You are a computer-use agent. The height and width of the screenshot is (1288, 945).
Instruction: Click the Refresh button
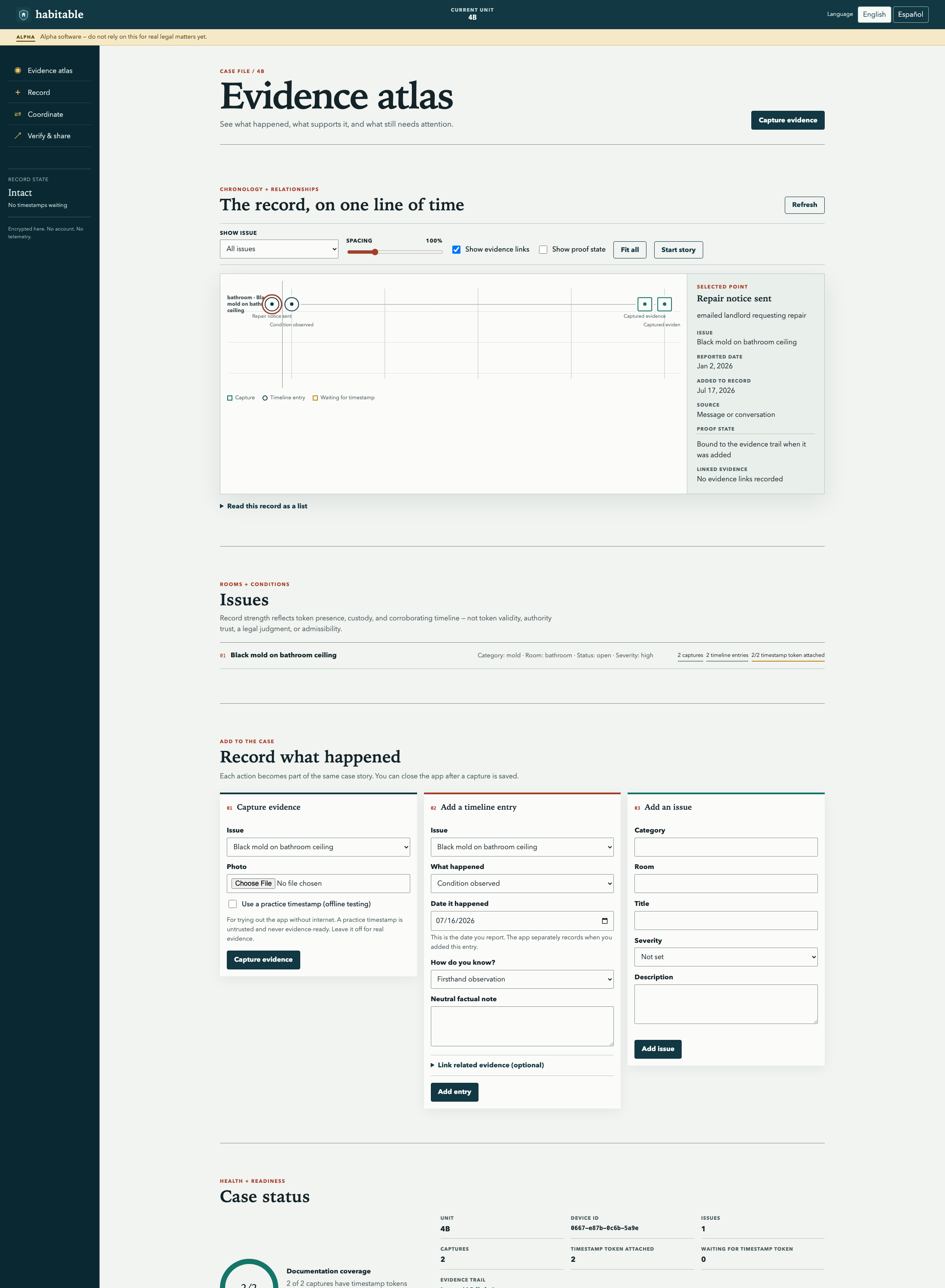click(x=804, y=205)
